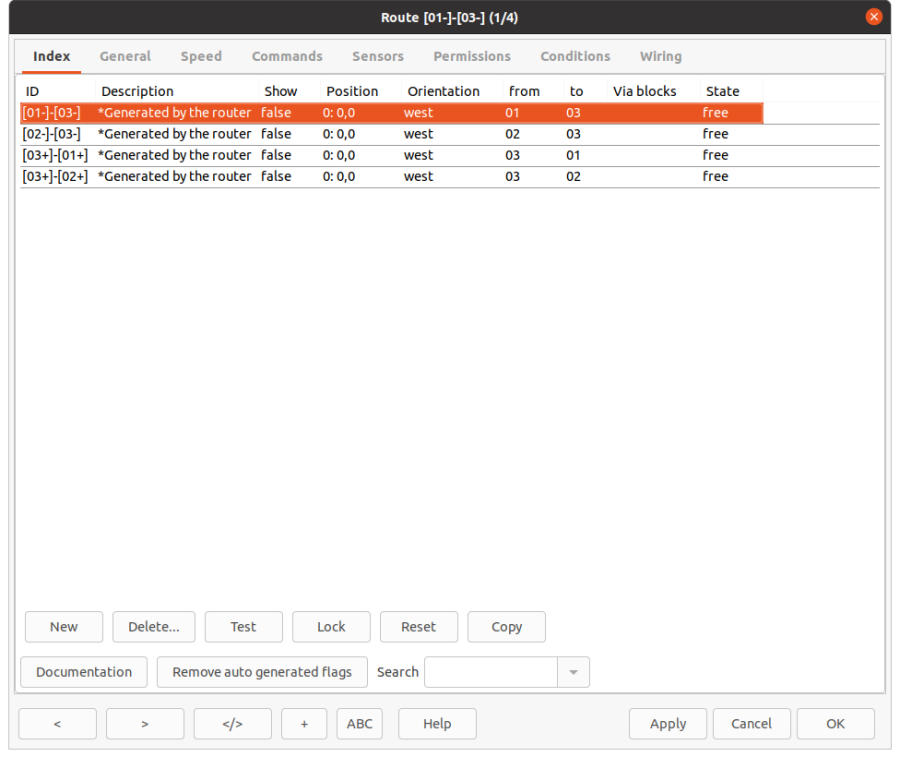The height and width of the screenshot is (757, 900).
Task: Click the next route '>' button
Action: [x=145, y=724]
